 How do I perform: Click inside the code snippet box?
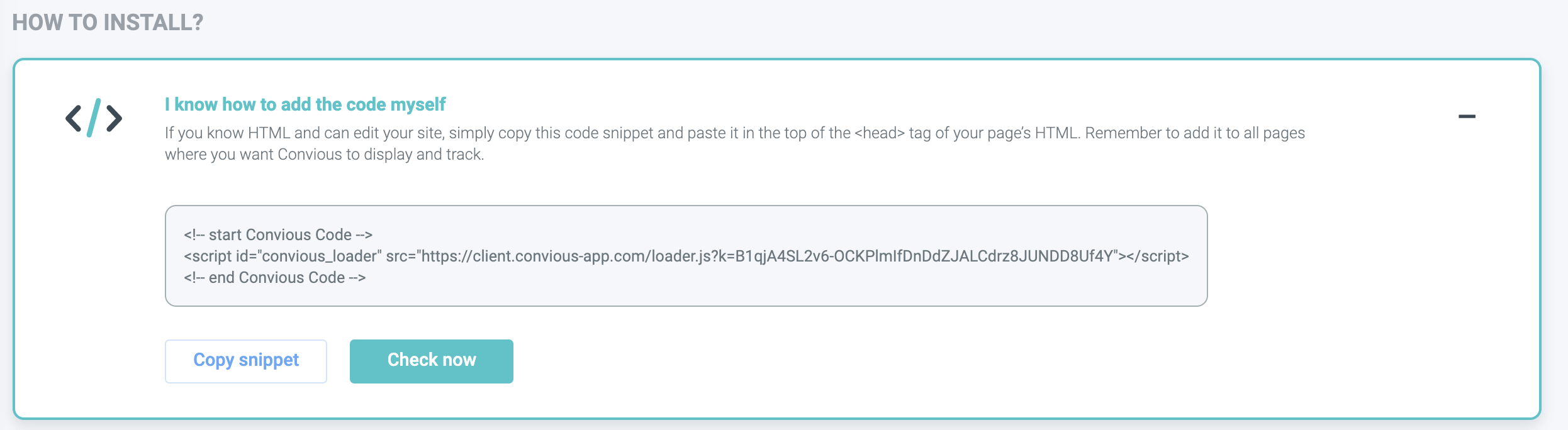coord(686,256)
